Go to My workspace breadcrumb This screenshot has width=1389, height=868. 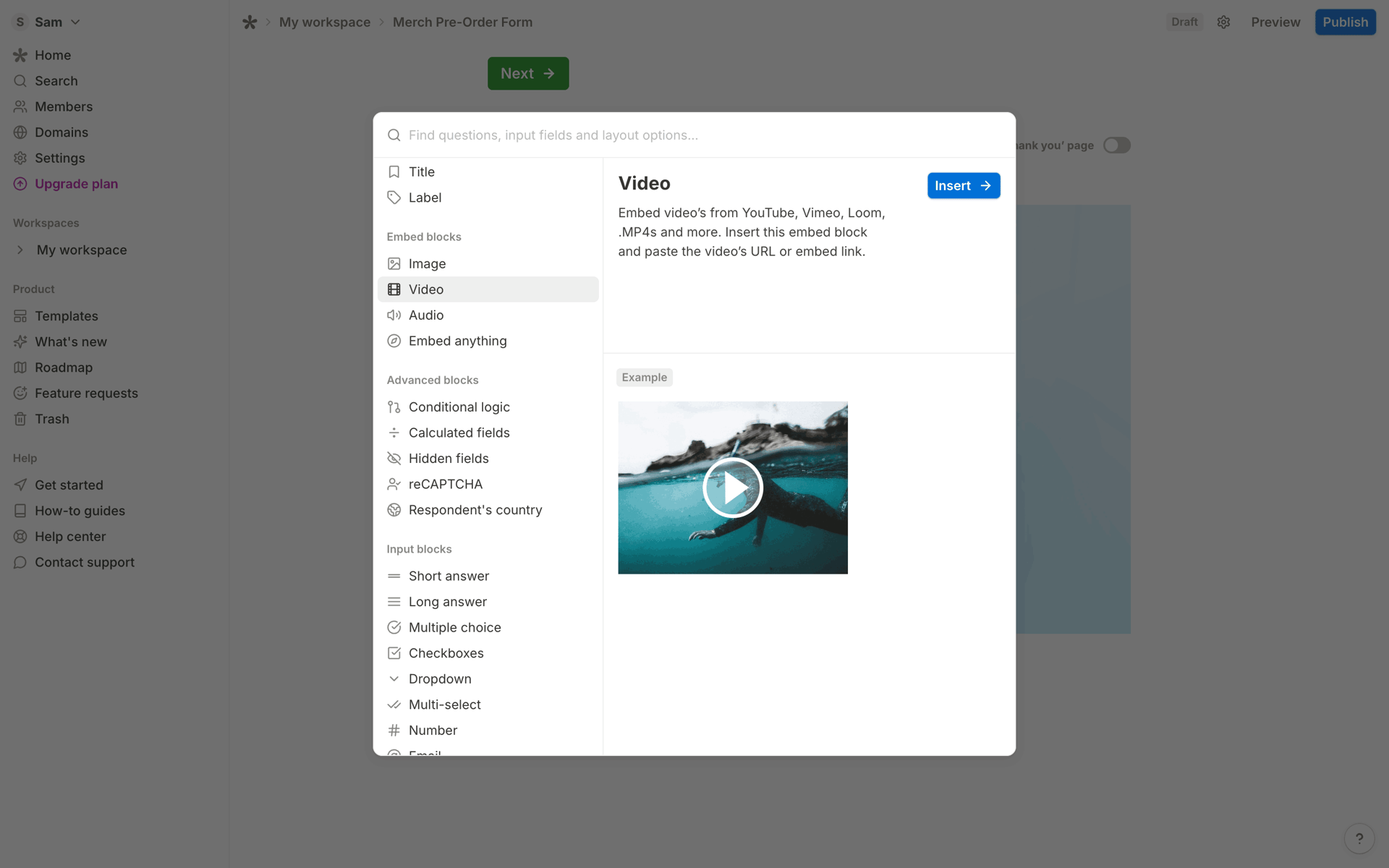(325, 22)
